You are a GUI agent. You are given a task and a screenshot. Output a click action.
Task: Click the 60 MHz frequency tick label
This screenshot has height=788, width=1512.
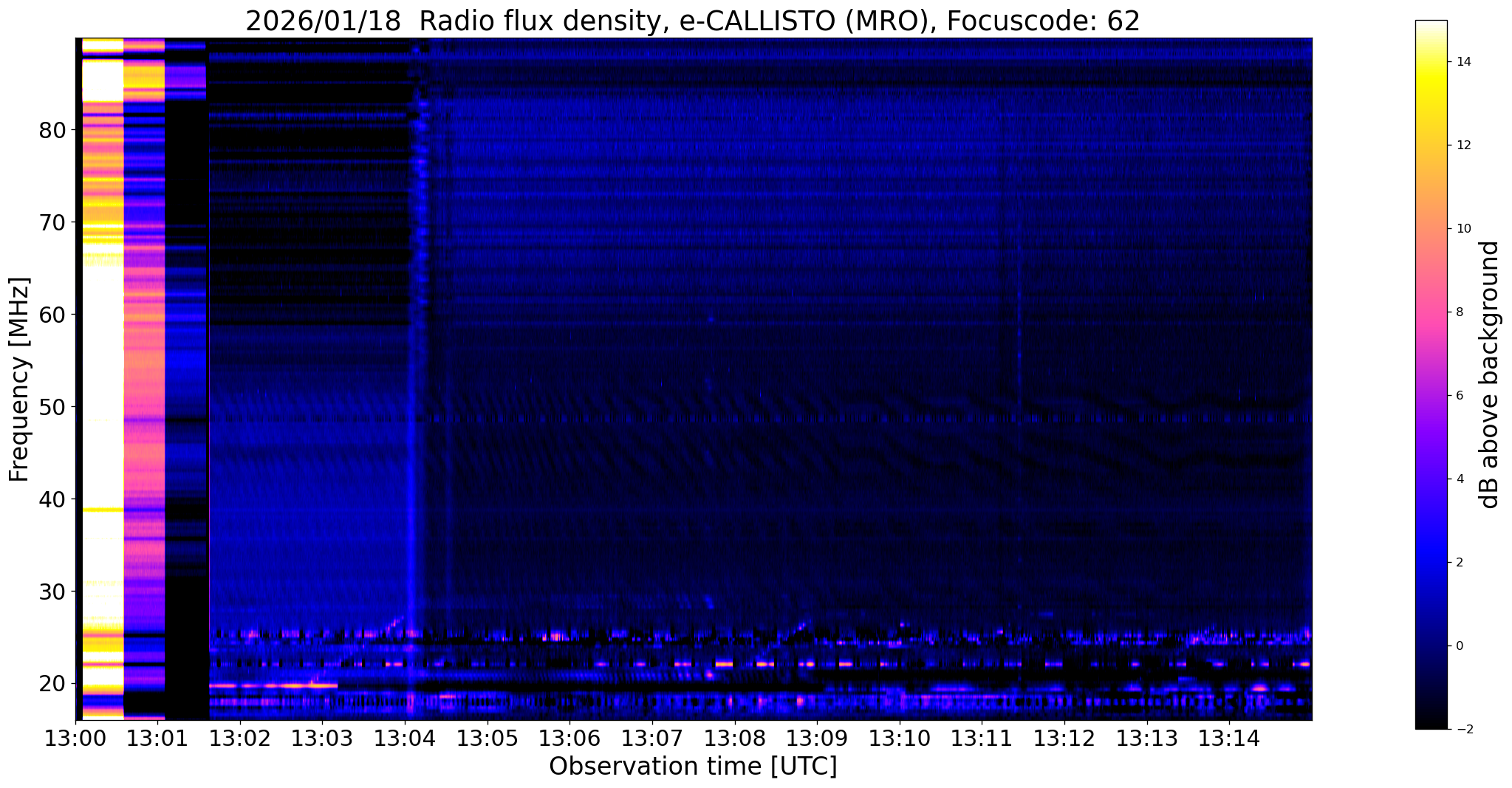pos(52,315)
